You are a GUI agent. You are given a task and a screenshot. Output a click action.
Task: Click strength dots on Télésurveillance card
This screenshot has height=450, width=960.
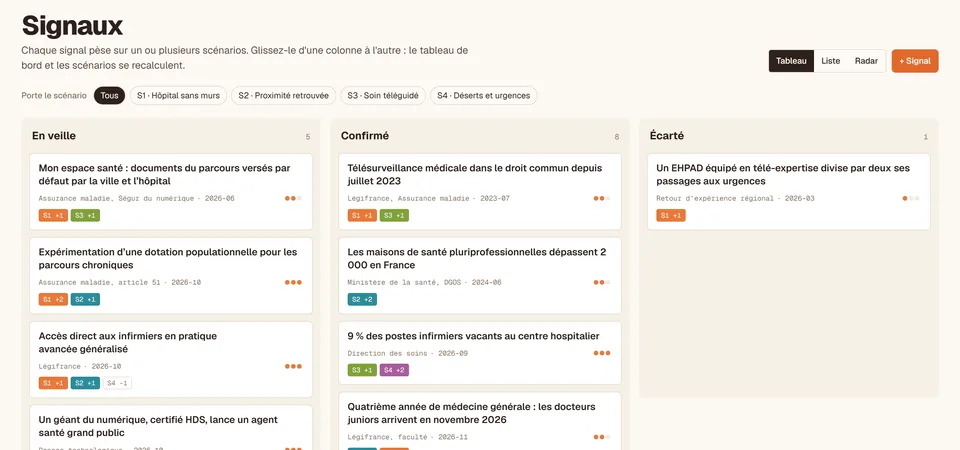click(602, 198)
